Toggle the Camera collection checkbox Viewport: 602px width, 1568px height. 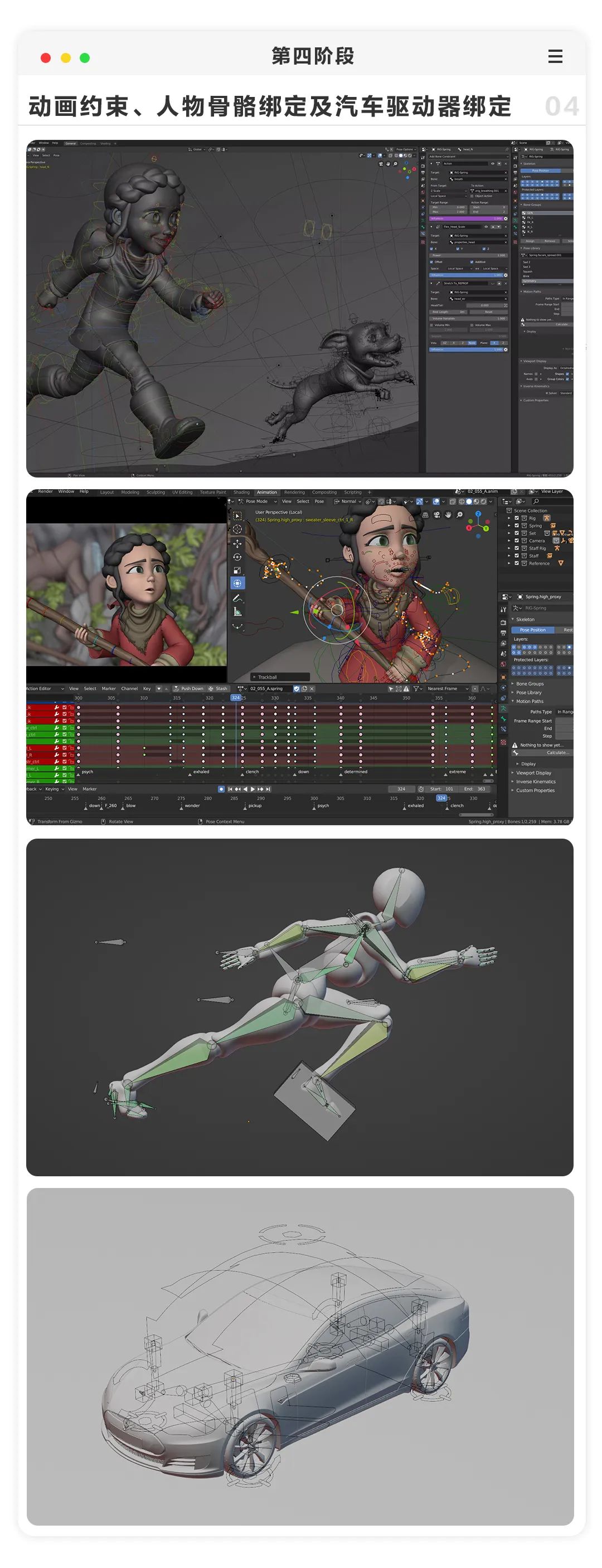click(516, 540)
